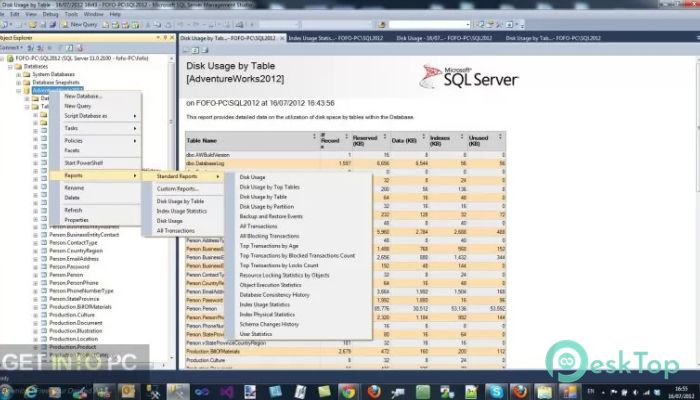Image resolution: width=700 pixels, height=400 pixels.
Task: Open Skype from the taskbar
Action: click(496, 392)
